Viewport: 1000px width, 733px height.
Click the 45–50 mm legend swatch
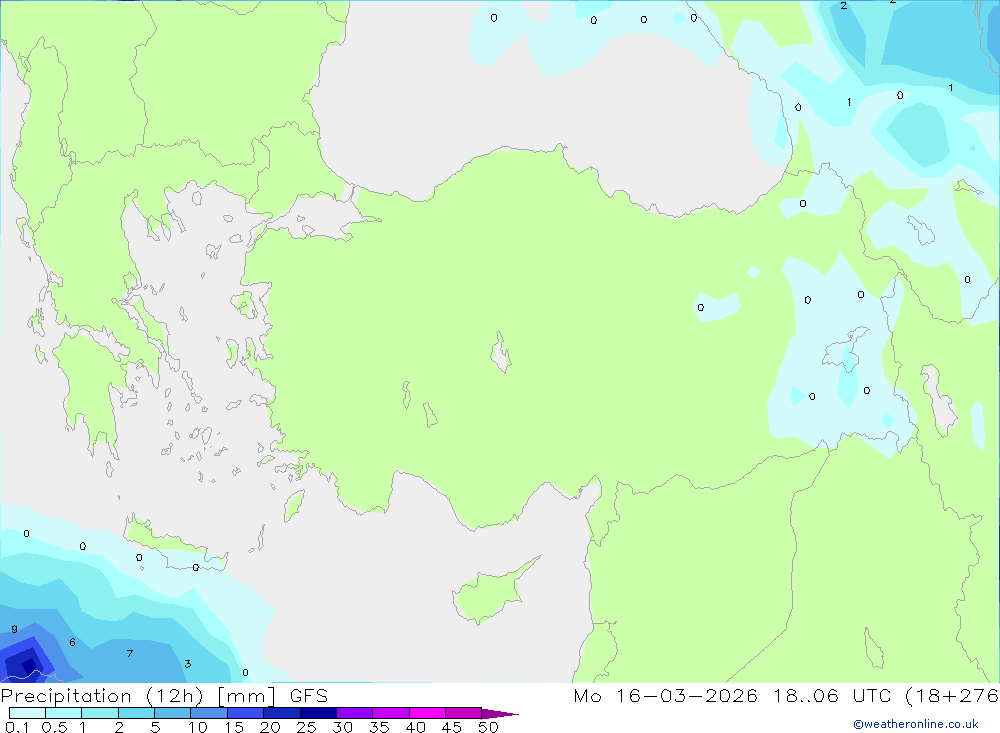(x=464, y=713)
